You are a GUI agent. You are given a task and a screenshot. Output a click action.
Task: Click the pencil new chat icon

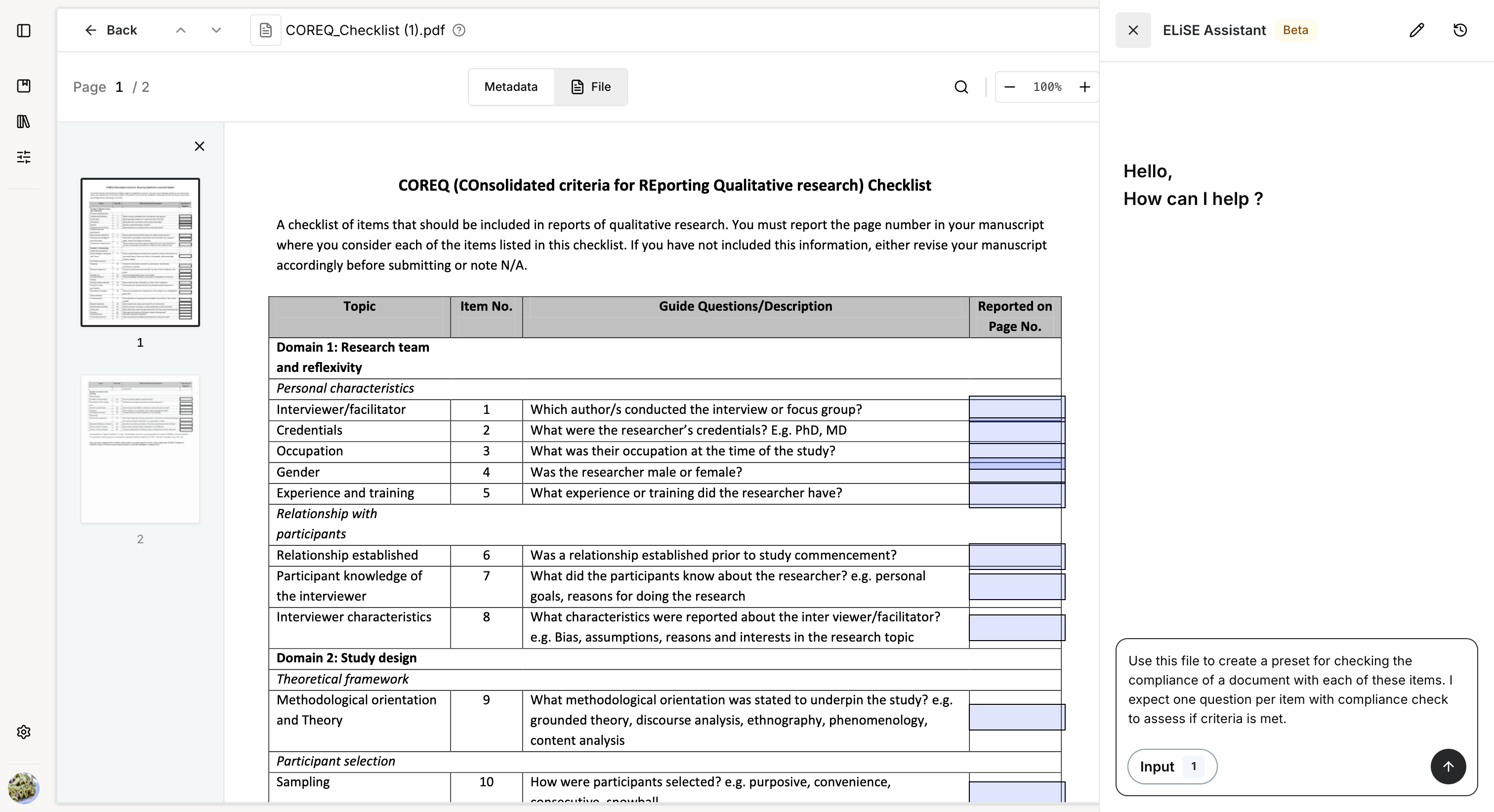click(1417, 30)
